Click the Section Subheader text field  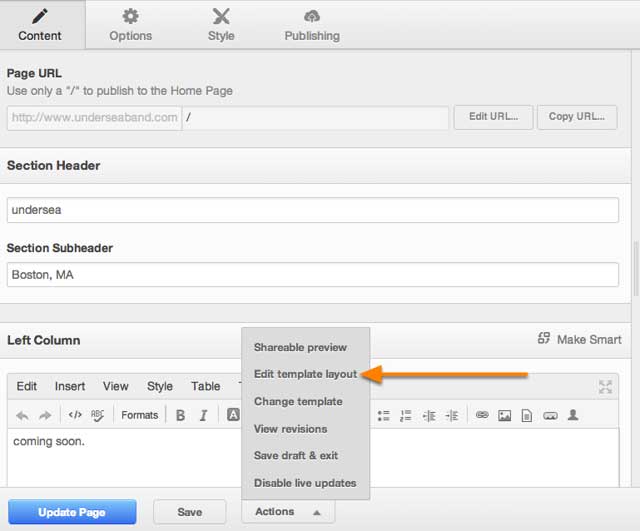(312, 274)
